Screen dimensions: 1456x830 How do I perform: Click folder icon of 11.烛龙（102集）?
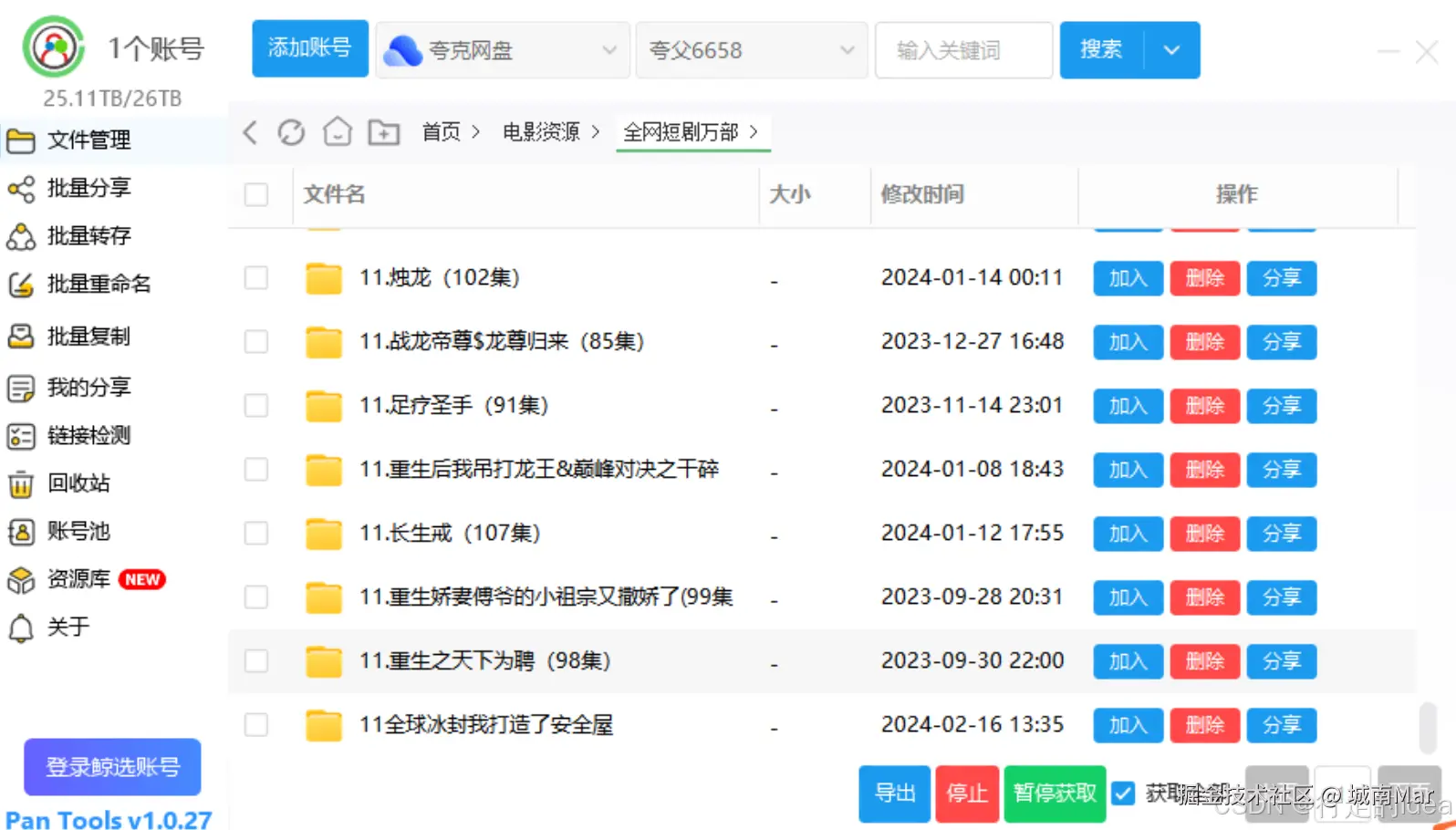pyautogui.click(x=324, y=278)
